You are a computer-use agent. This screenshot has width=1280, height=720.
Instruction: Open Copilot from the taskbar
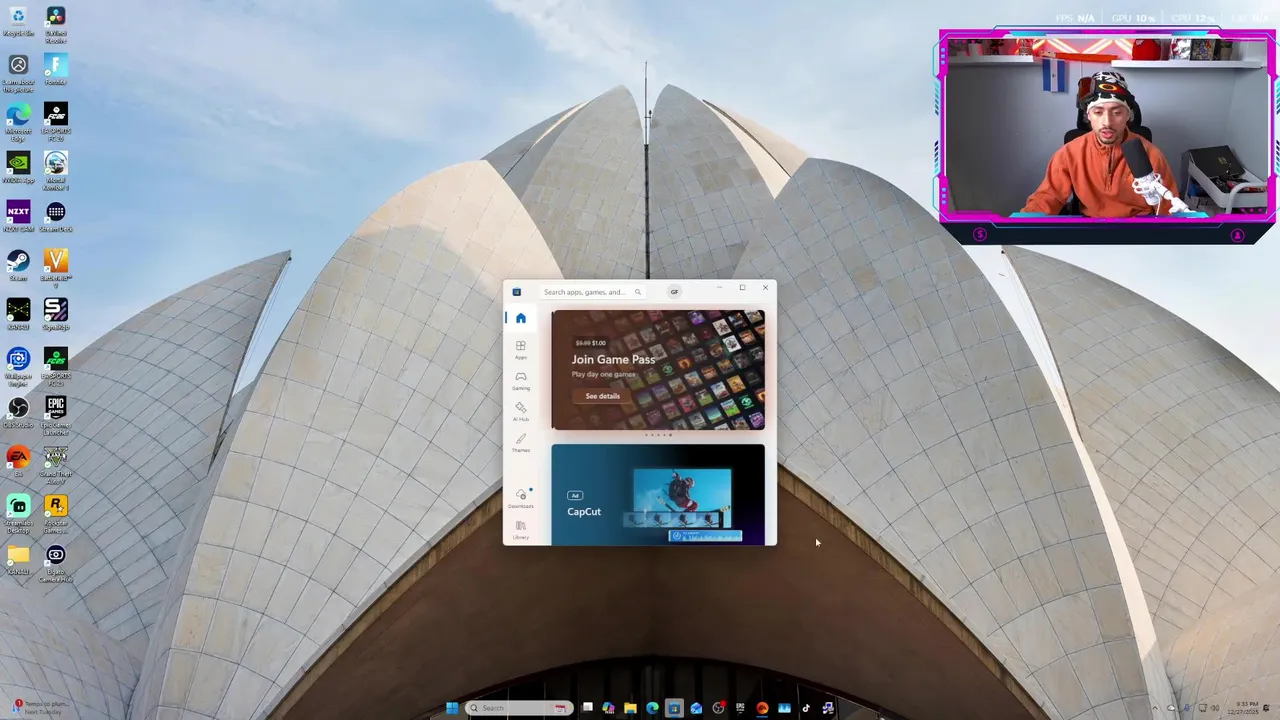point(608,708)
